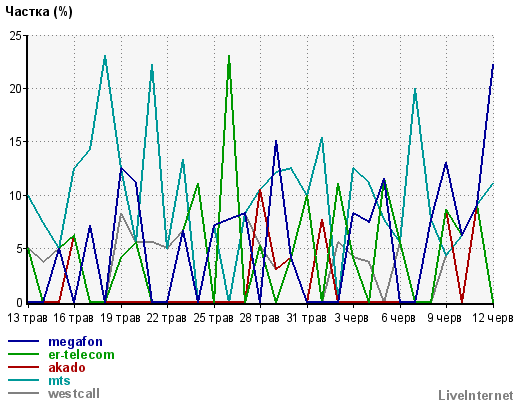This screenshot has height=405, width=520.
Task: Click the 12 черв axis label
Action: pyautogui.click(x=493, y=318)
